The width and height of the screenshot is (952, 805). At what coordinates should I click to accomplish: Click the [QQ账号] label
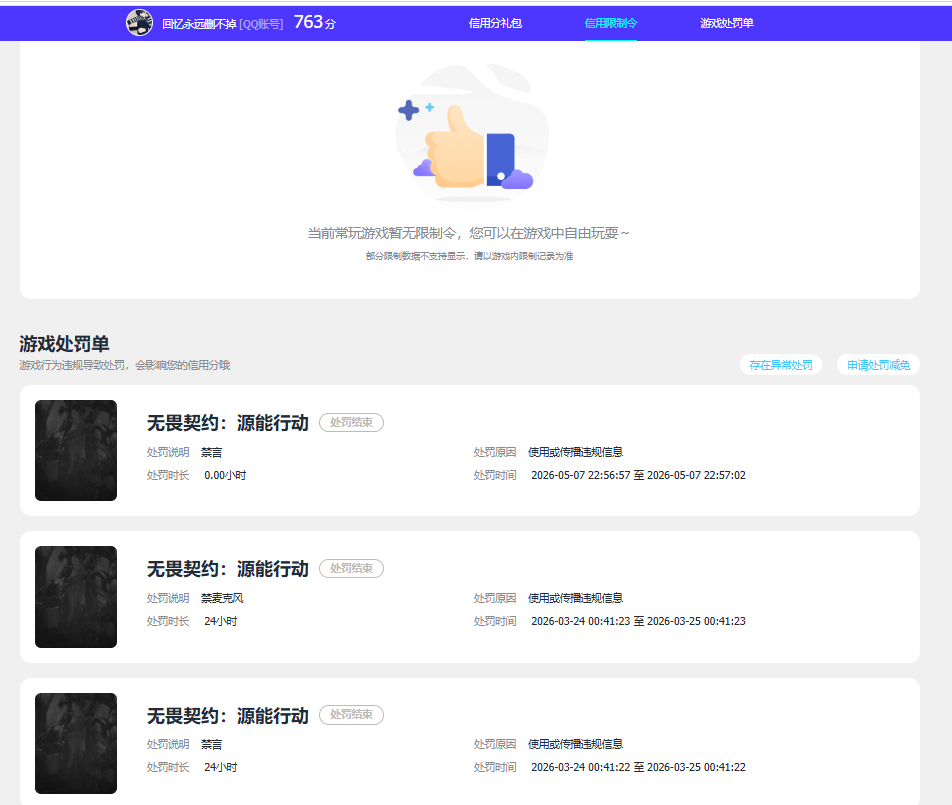pyautogui.click(x=261, y=24)
